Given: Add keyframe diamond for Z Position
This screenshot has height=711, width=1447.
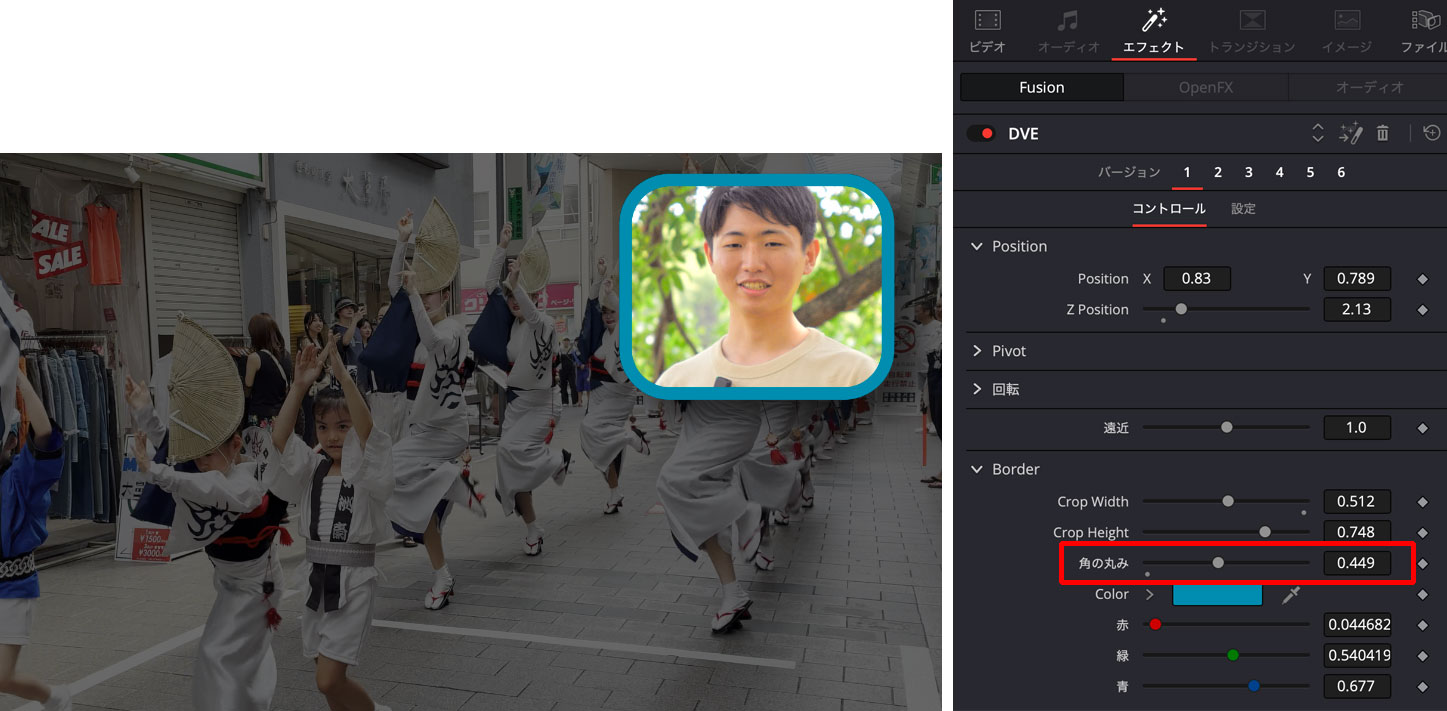Looking at the screenshot, I should click(x=1422, y=310).
